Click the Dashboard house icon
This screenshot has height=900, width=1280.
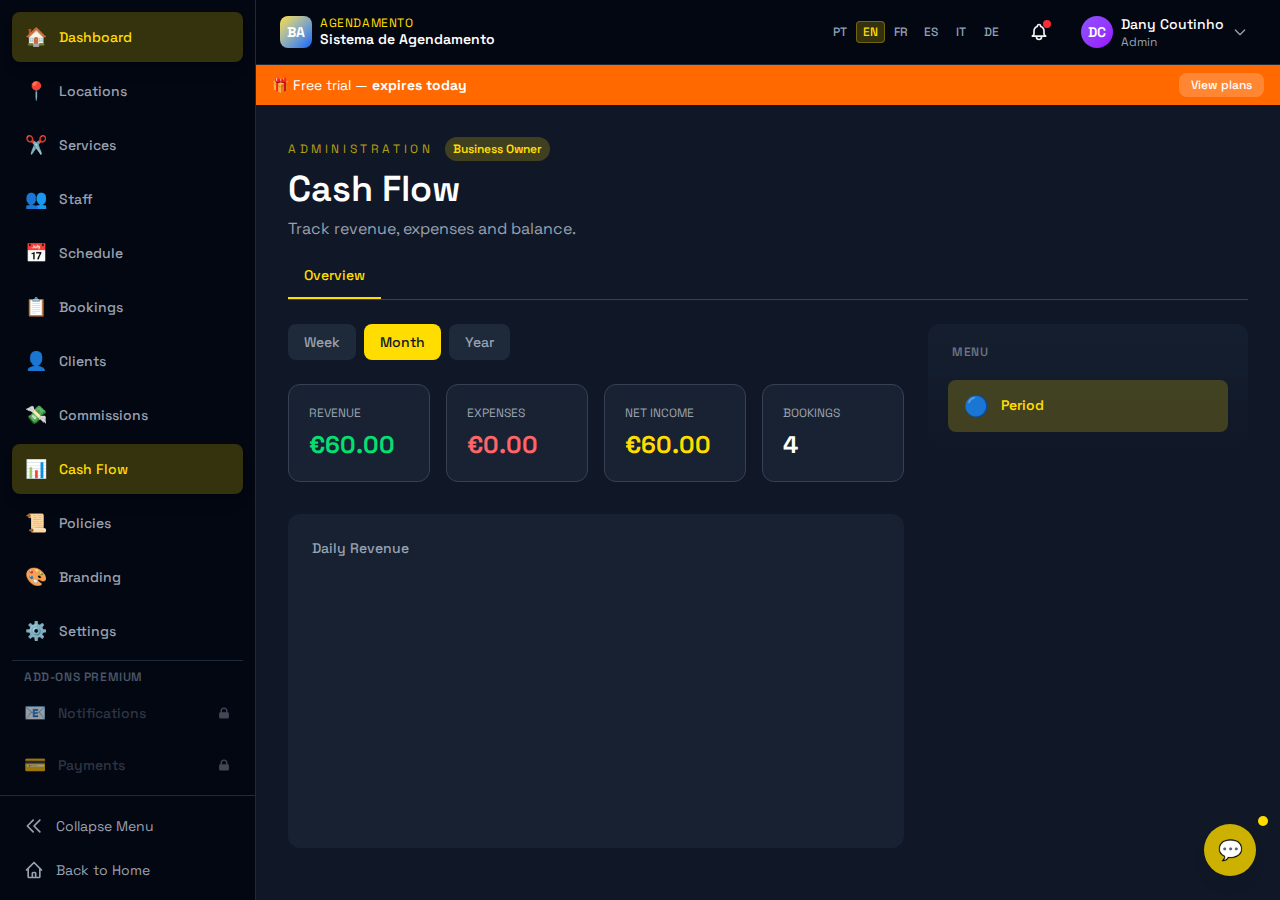36,37
